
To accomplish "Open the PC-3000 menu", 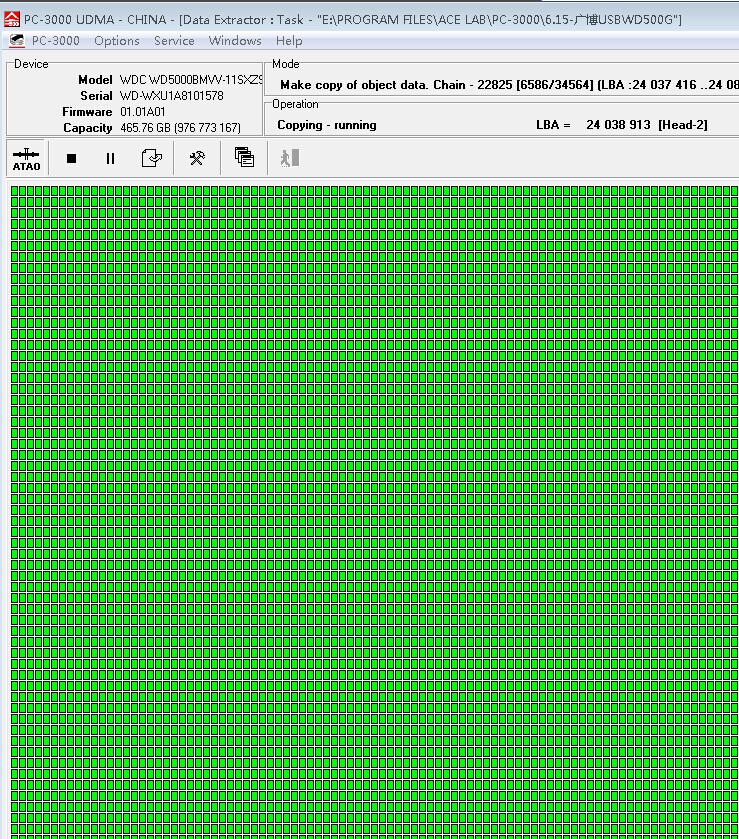I will (56, 41).
